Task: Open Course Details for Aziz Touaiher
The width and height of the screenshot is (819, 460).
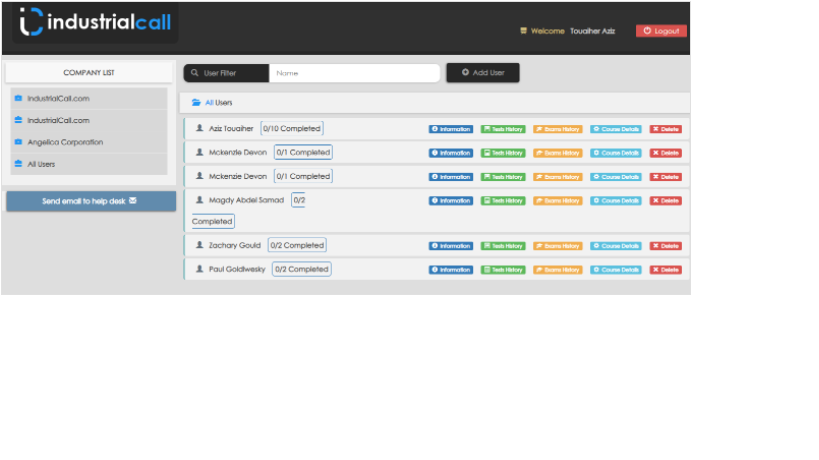Action: (x=616, y=129)
